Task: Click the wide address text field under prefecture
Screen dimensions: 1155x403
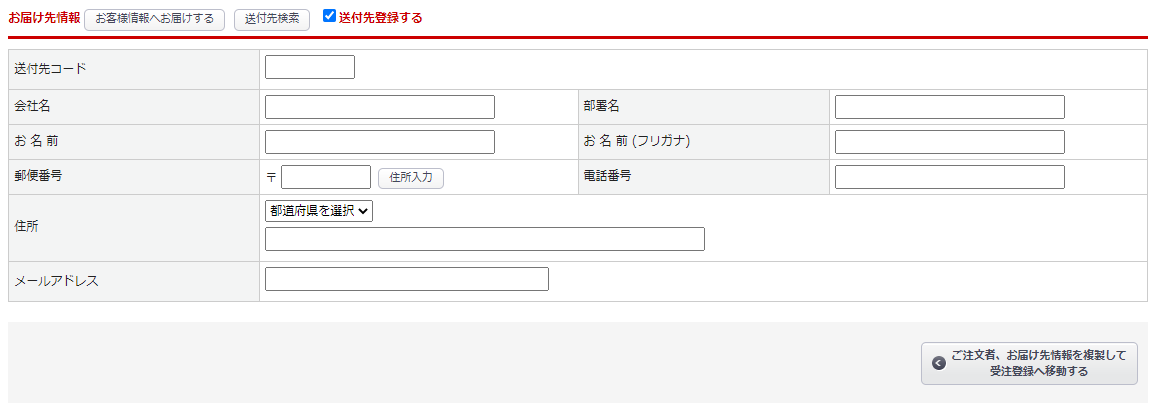Action: tap(484, 239)
